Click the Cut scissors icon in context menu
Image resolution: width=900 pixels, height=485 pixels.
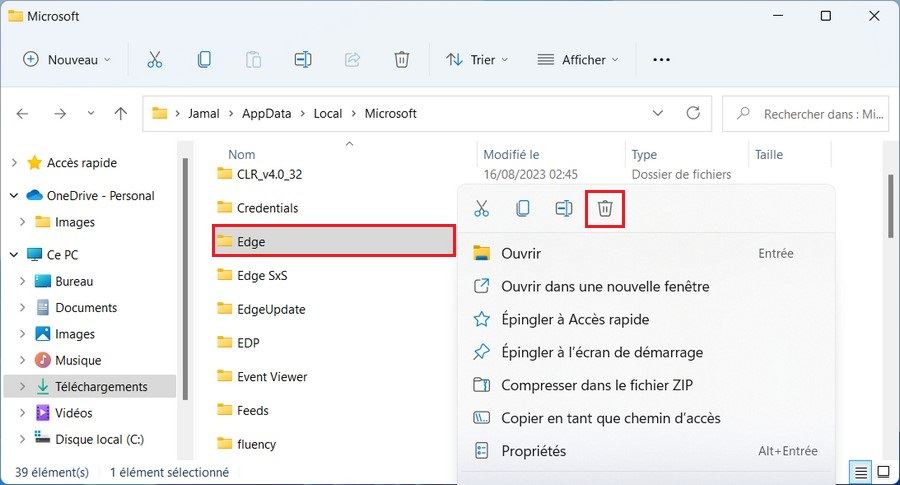click(481, 209)
